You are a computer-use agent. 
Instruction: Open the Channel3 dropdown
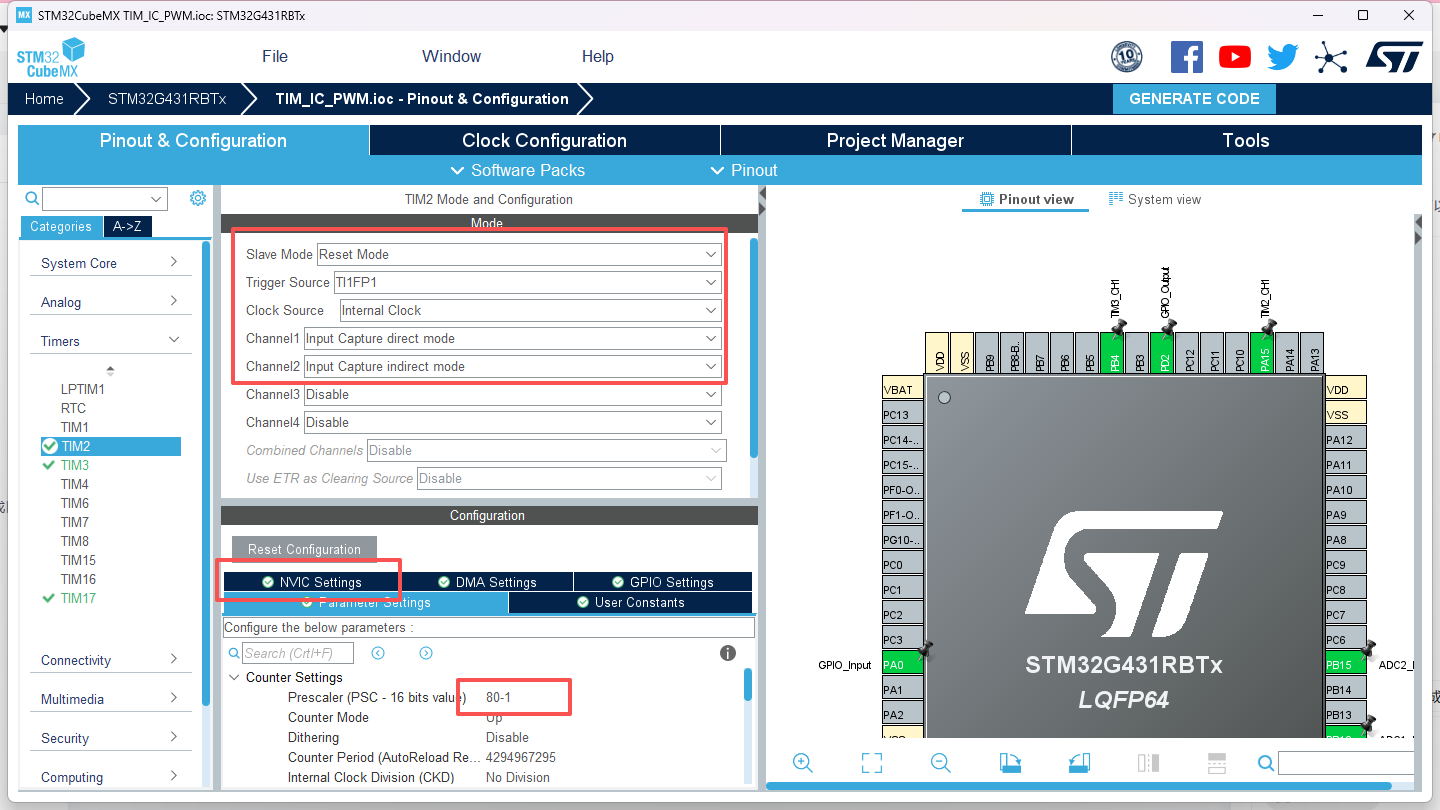click(512, 394)
